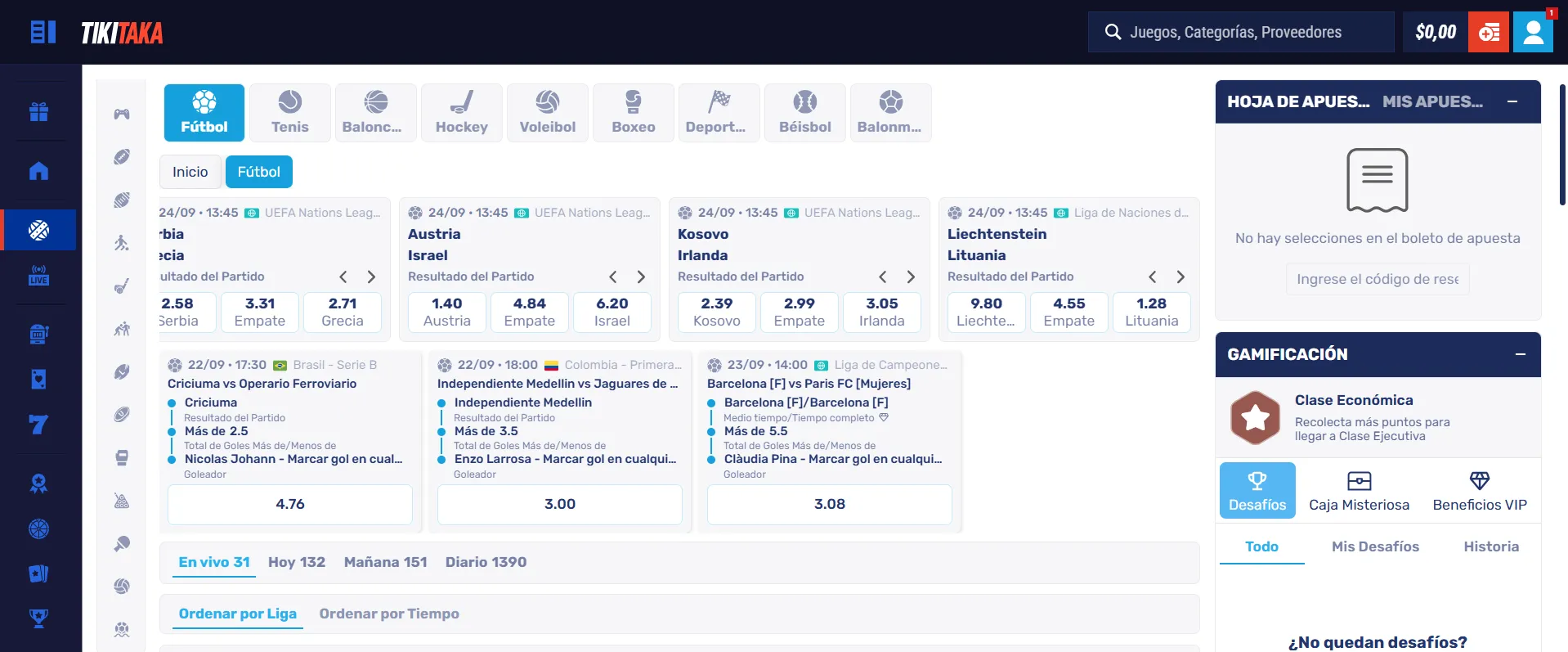The image size is (1568, 652).
Task: Select the gamepad esports icon
Action: [122, 114]
